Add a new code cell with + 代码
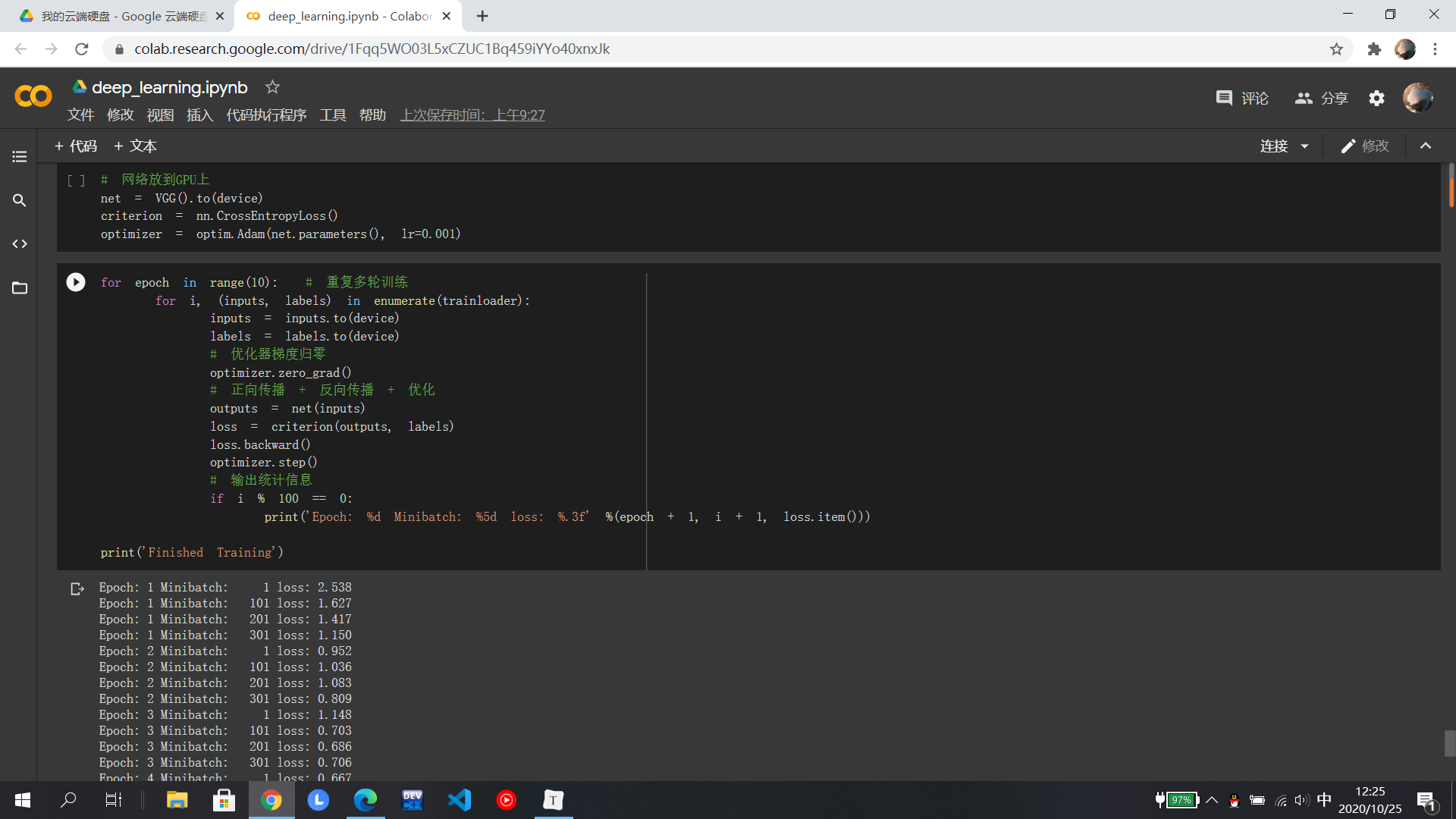 tap(76, 146)
